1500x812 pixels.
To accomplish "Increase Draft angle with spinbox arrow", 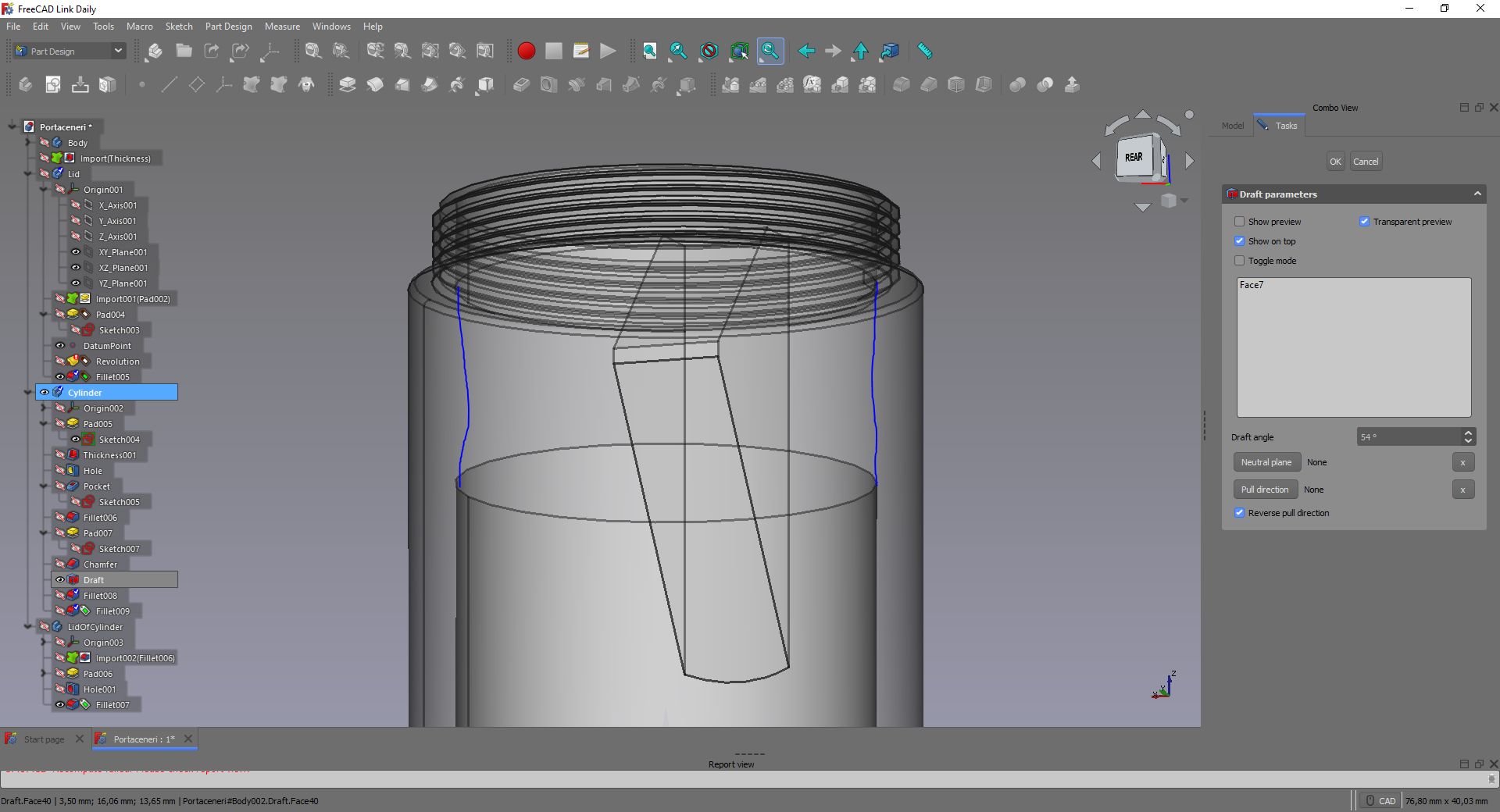I will pyautogui.click(x=1469, y=433).
